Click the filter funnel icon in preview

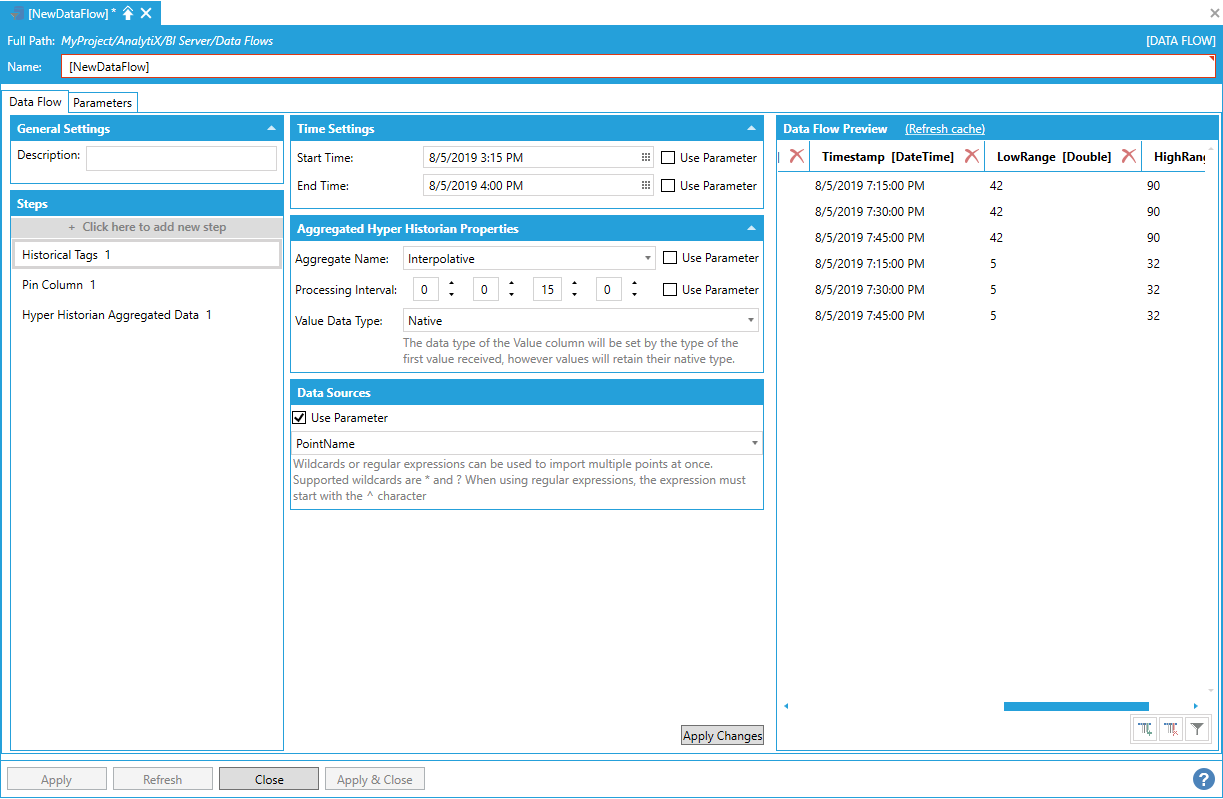coord(1197,730)
